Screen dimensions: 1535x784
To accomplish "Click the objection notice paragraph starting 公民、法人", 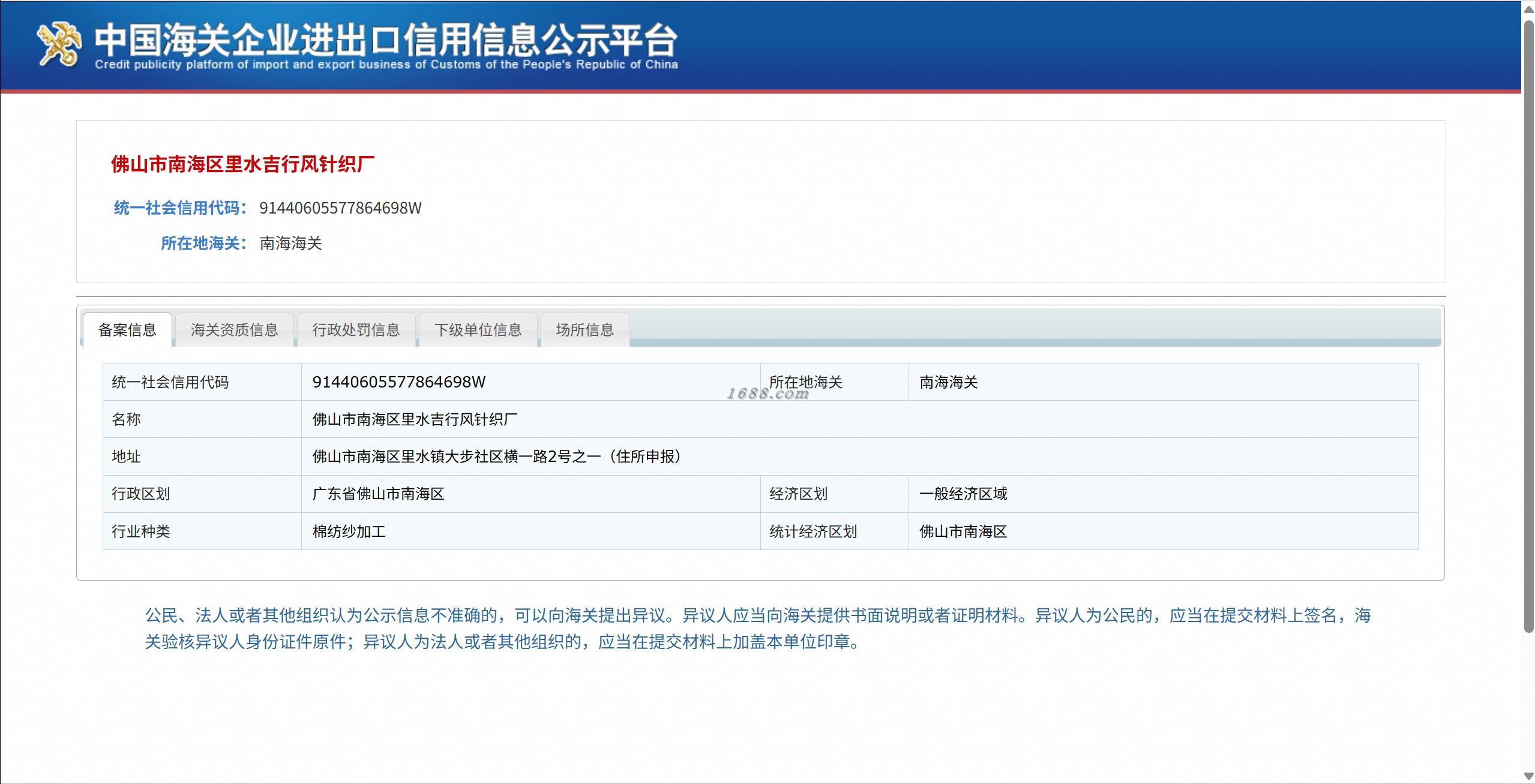I will point(758,629).
